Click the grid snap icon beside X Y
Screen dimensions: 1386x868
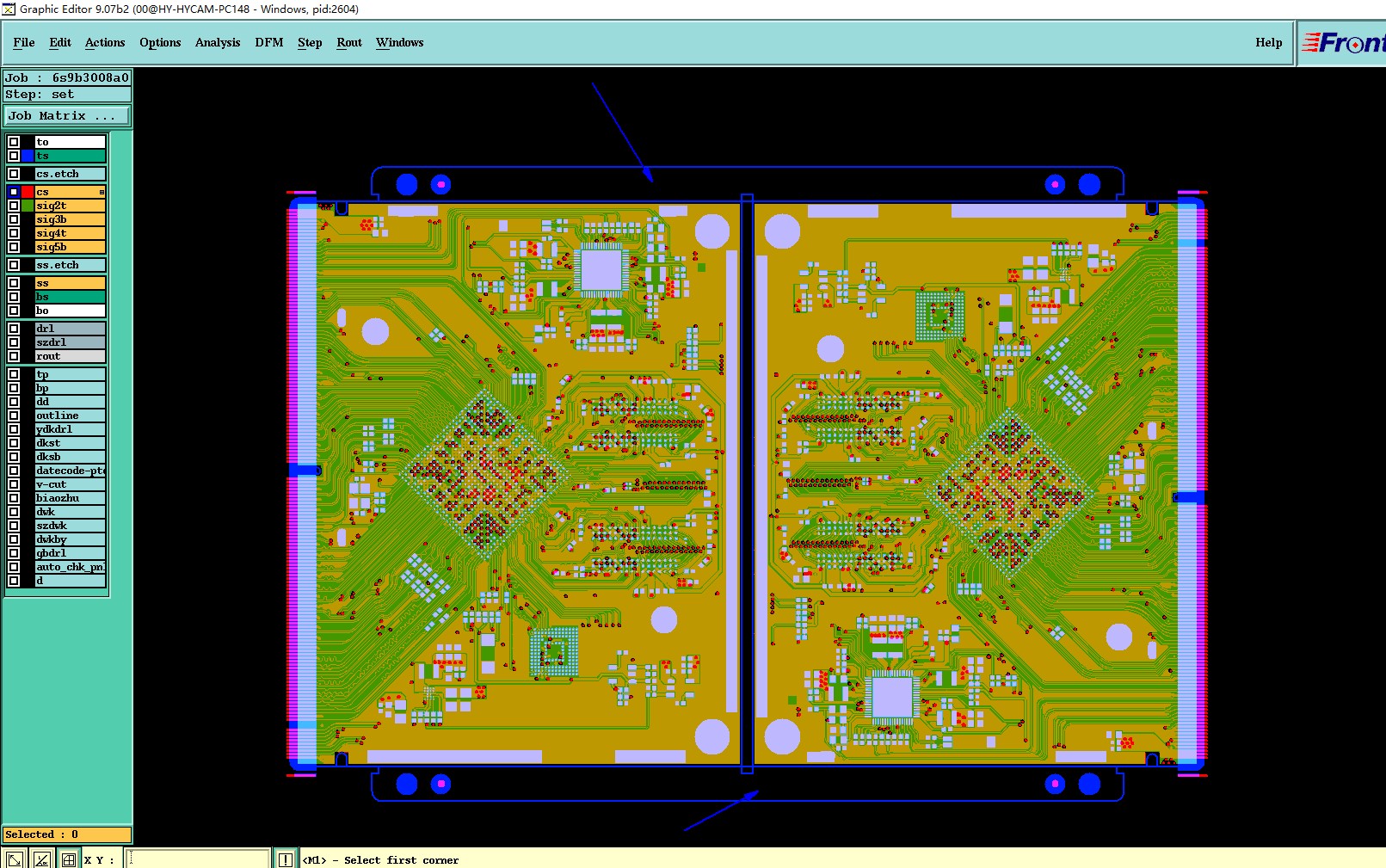tap(69, 859)
